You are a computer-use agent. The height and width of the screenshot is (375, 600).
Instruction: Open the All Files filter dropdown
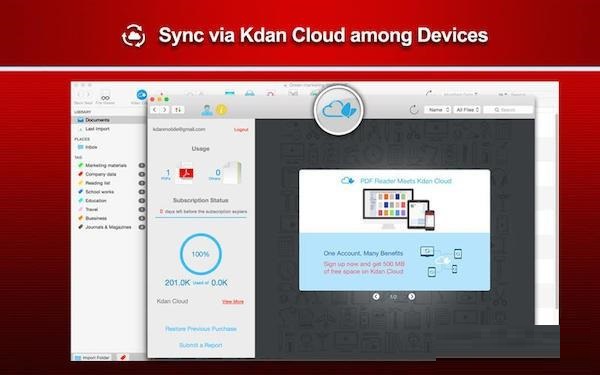467,110
